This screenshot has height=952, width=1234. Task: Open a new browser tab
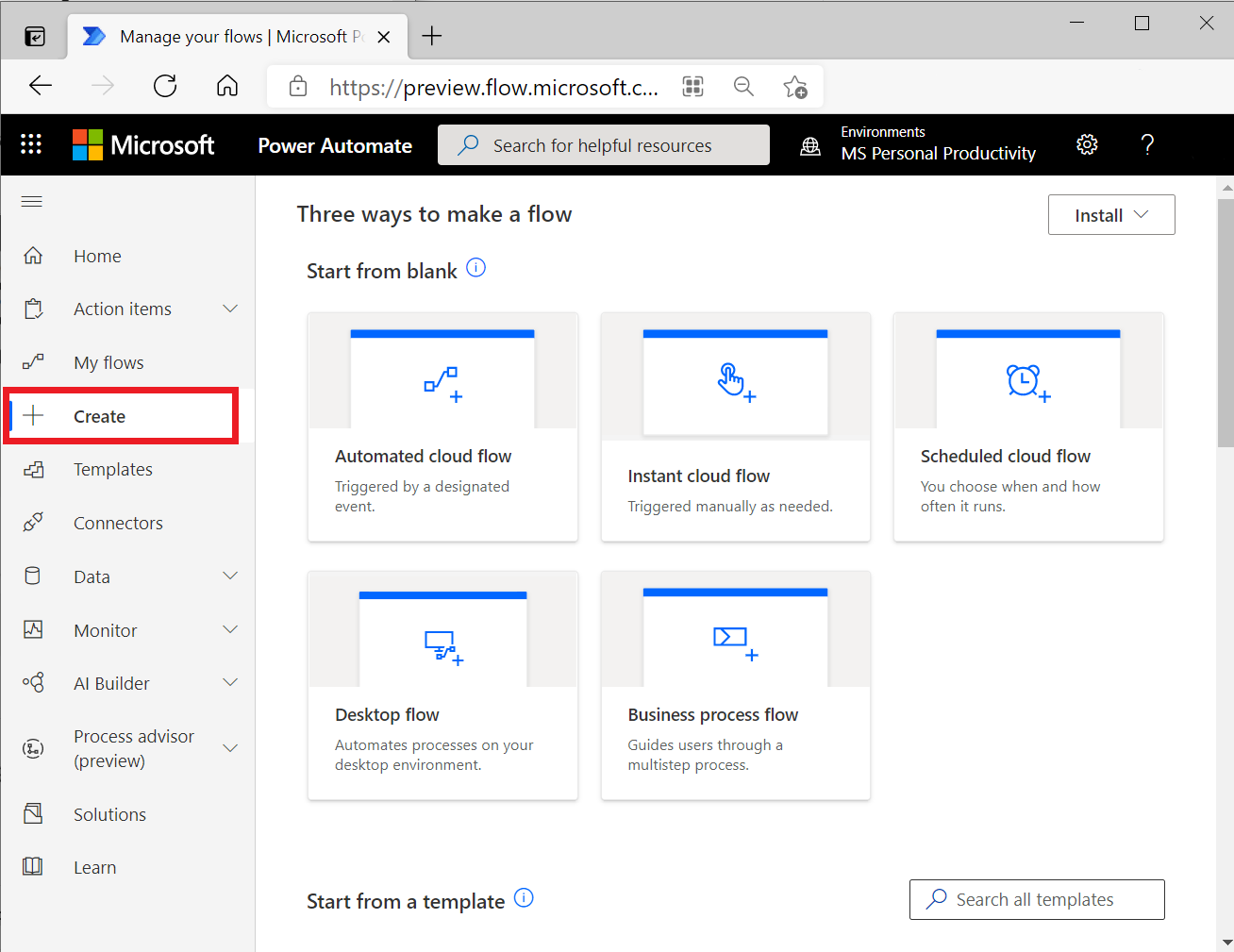click(x=432, y=36)
